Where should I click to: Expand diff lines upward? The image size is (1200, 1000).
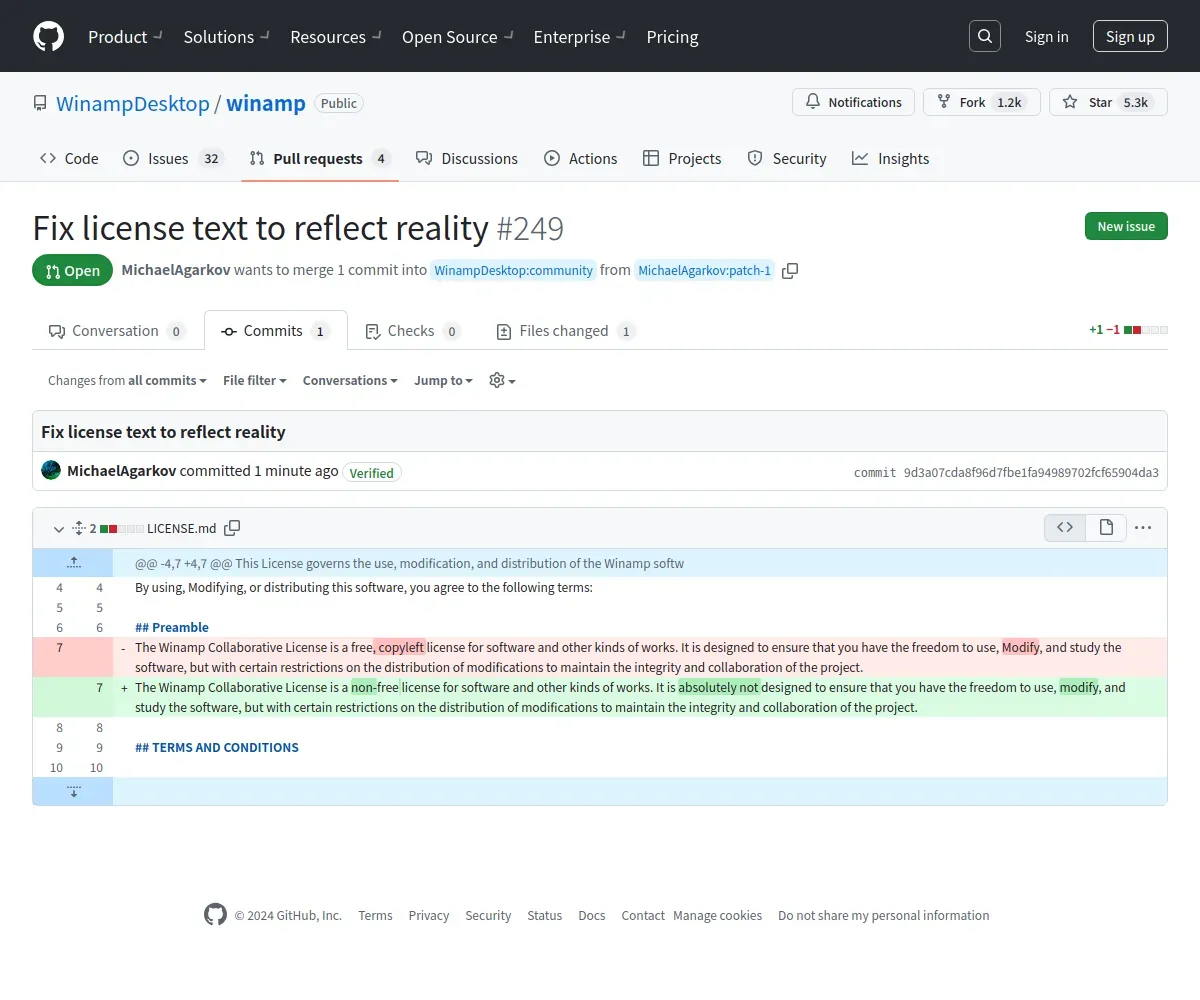pos(73,563)
